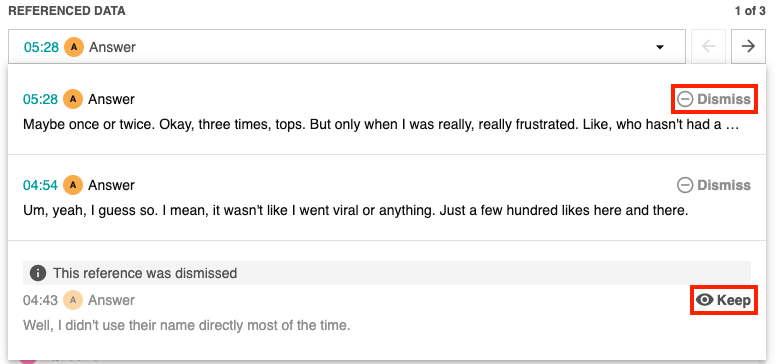This screenshot has height=364, width=776.
Task: Open the 05:28 Answer dropdown arrow
Action: tap(659, 47)
